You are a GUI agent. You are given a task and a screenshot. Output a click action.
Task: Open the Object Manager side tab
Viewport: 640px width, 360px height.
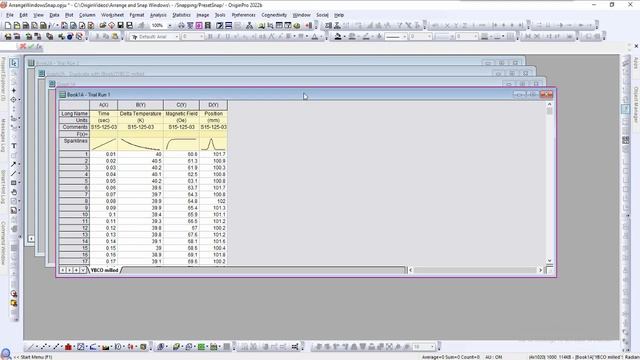point(636,104)
